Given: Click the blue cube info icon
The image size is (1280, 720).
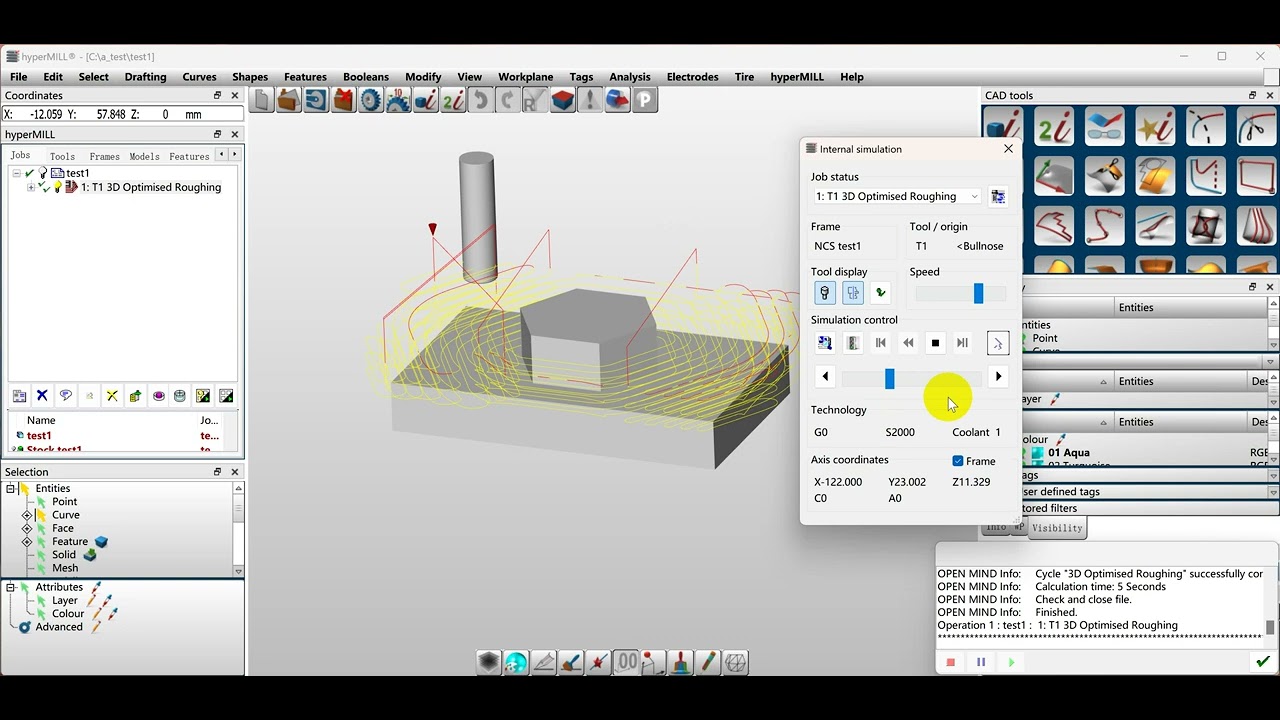Looking at the screenshot, I should [426, 100].
